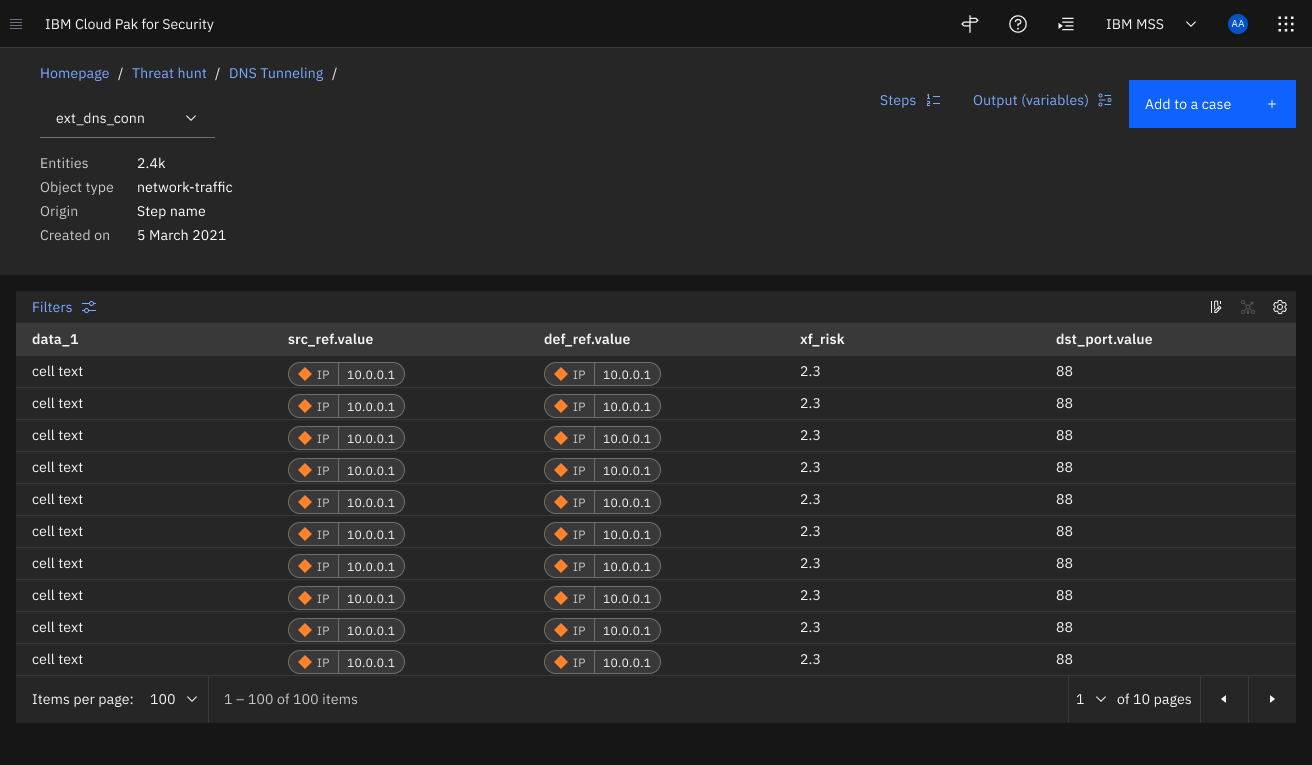
Task: Click the data_1 column header
Action: click(x=55, y=339)
